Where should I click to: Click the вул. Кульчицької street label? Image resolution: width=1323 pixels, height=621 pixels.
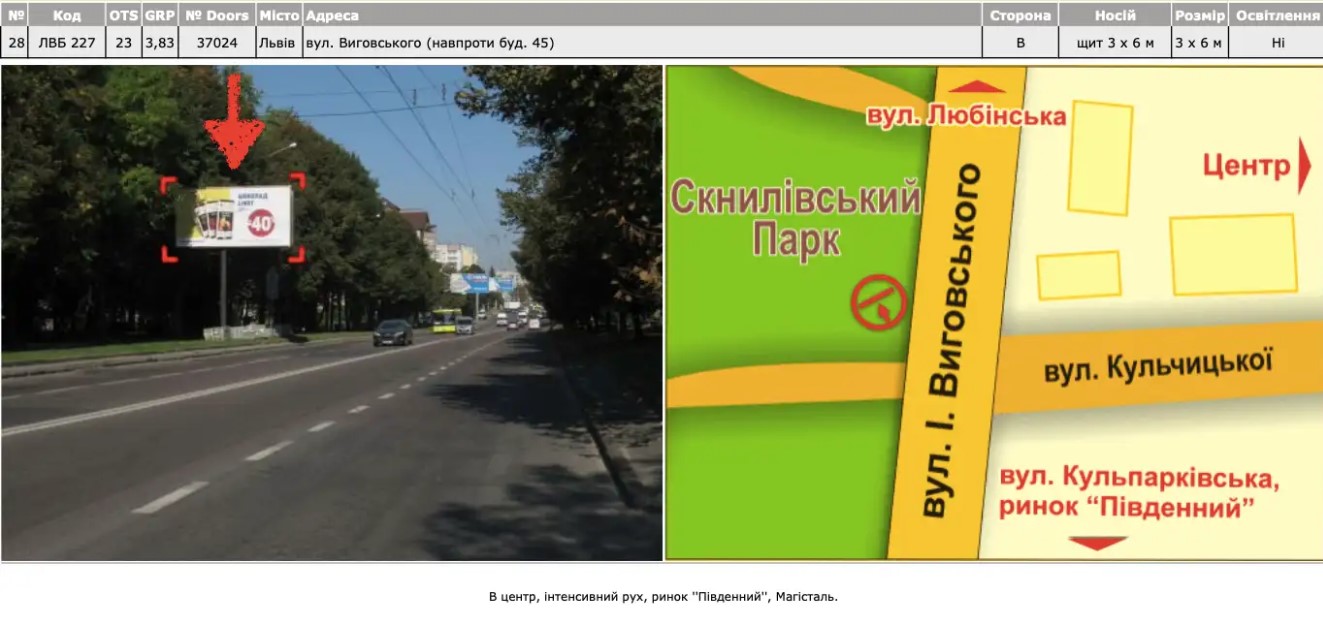(1158, 367)
